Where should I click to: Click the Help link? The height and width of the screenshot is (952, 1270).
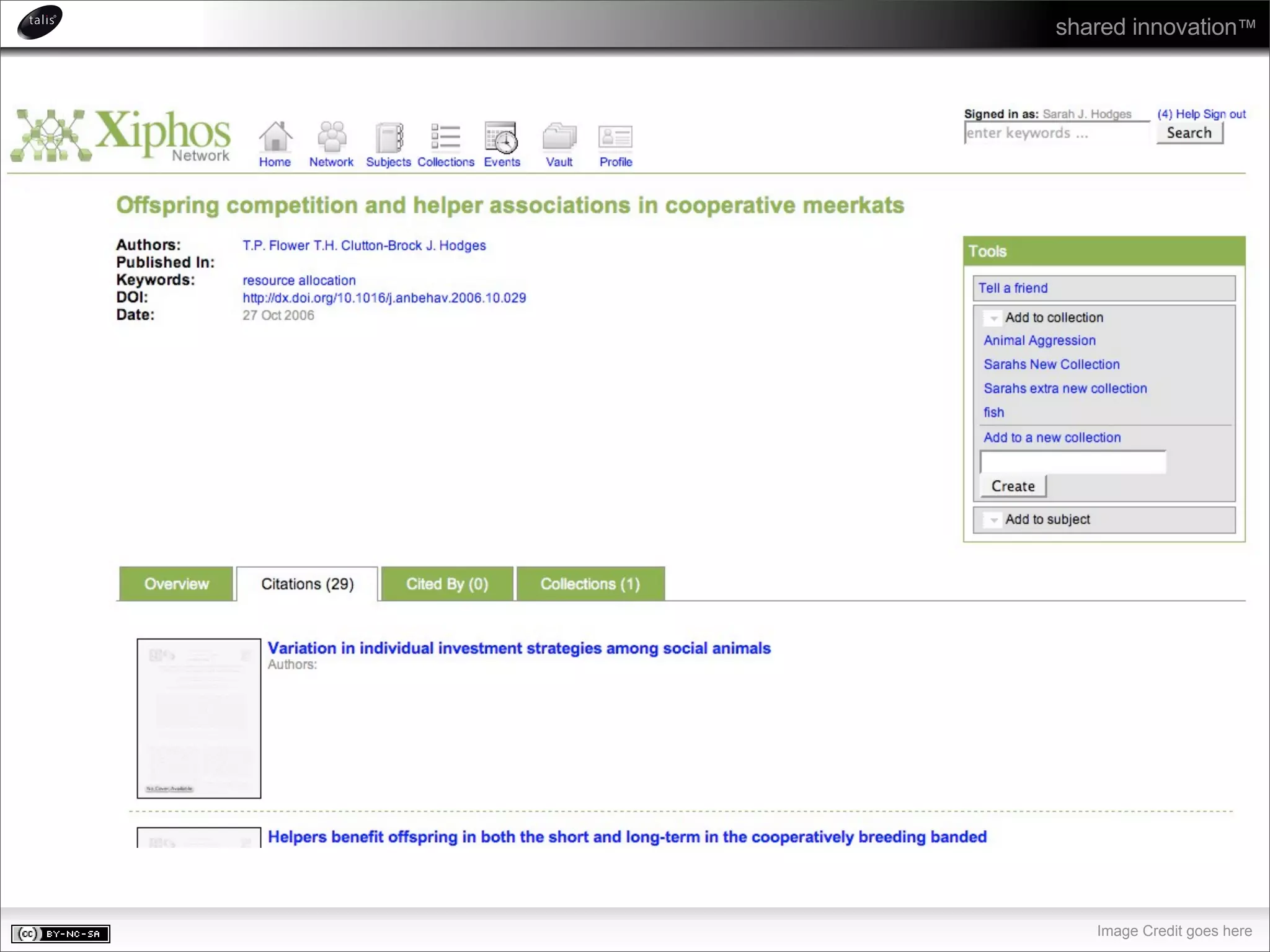point(1188,114)
